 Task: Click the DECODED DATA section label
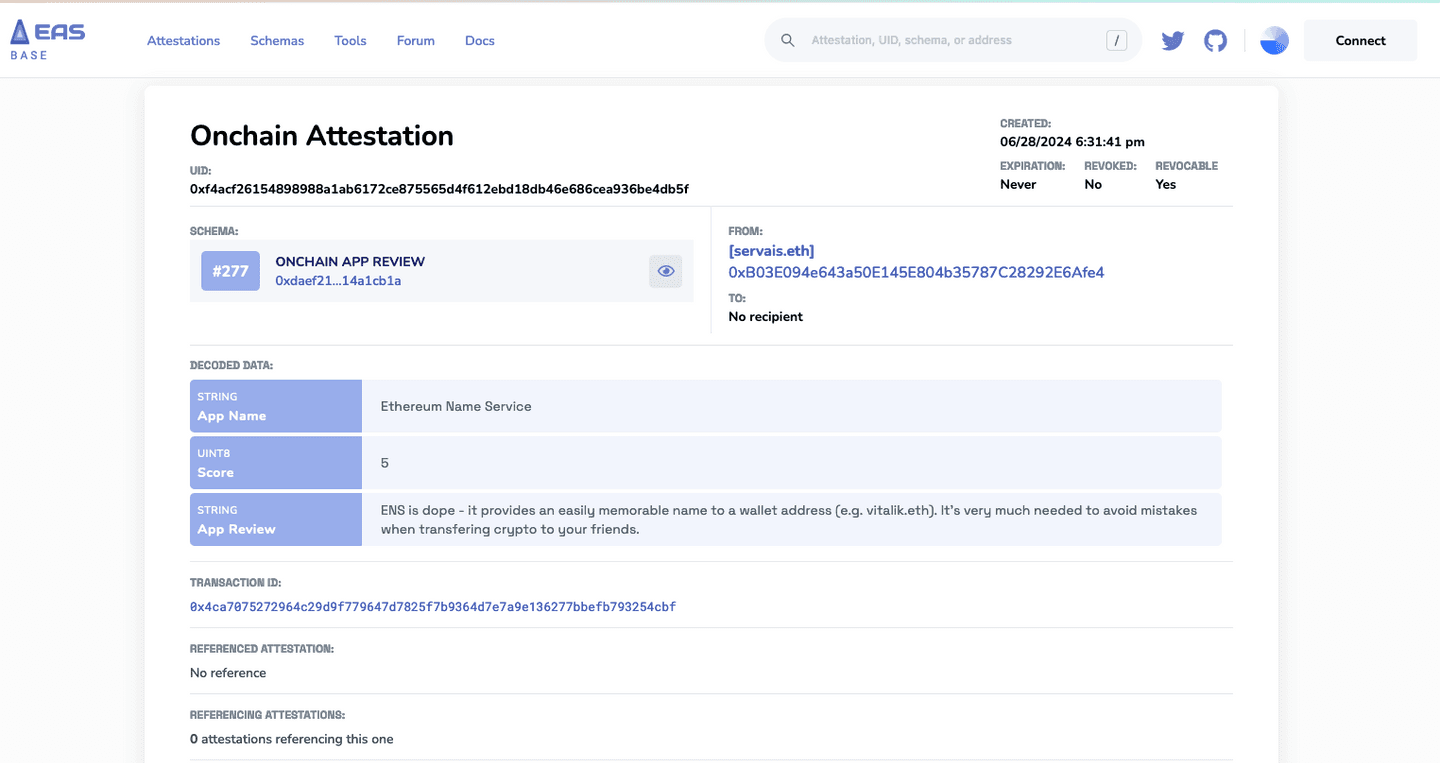231,366
